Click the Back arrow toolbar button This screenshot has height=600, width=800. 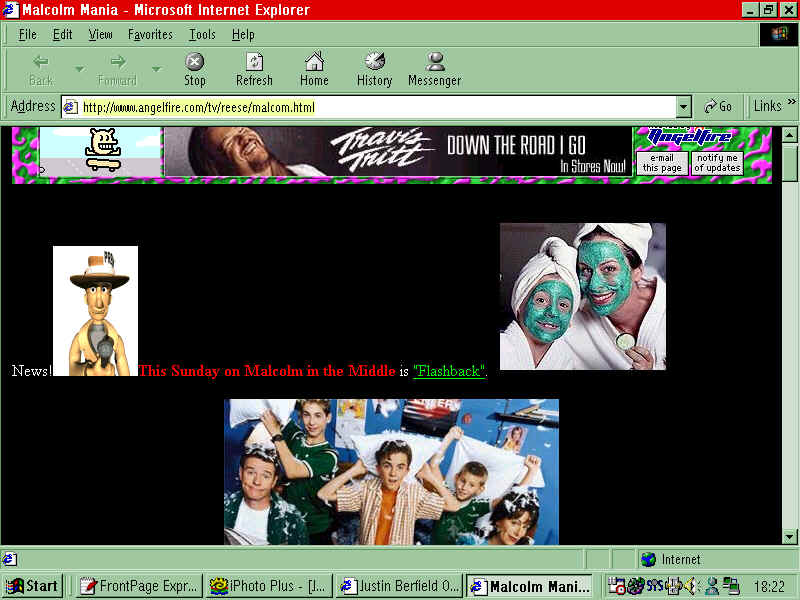click(x=41, y=69)
